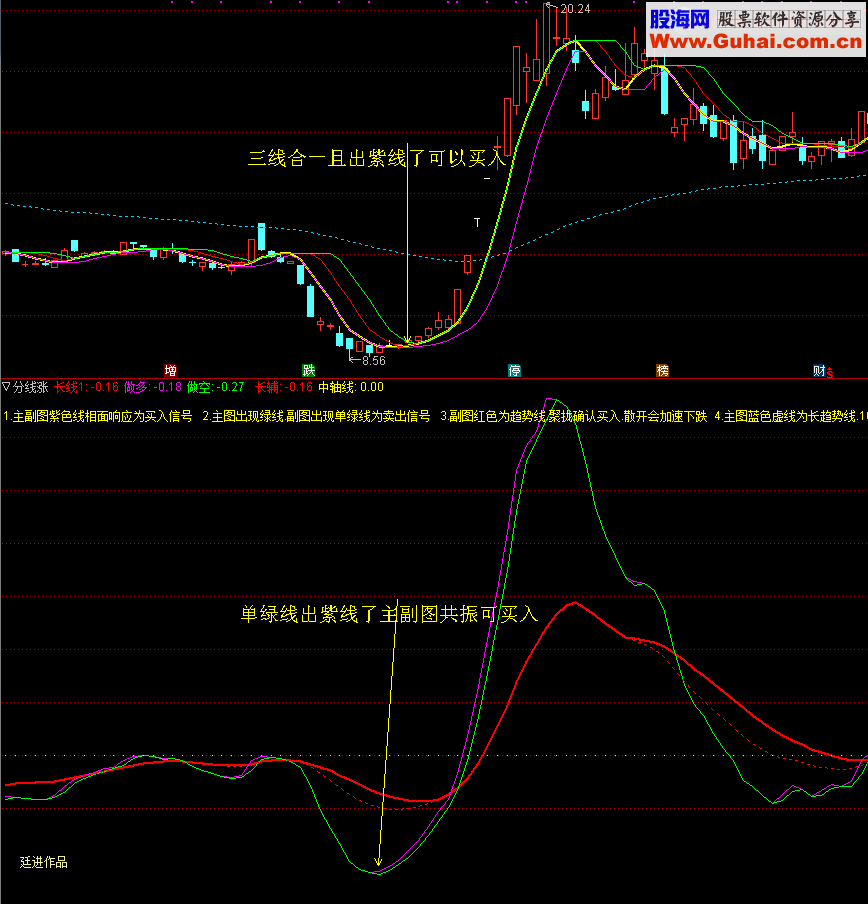Click the 股海网 logo text

(x=679, y=18)
